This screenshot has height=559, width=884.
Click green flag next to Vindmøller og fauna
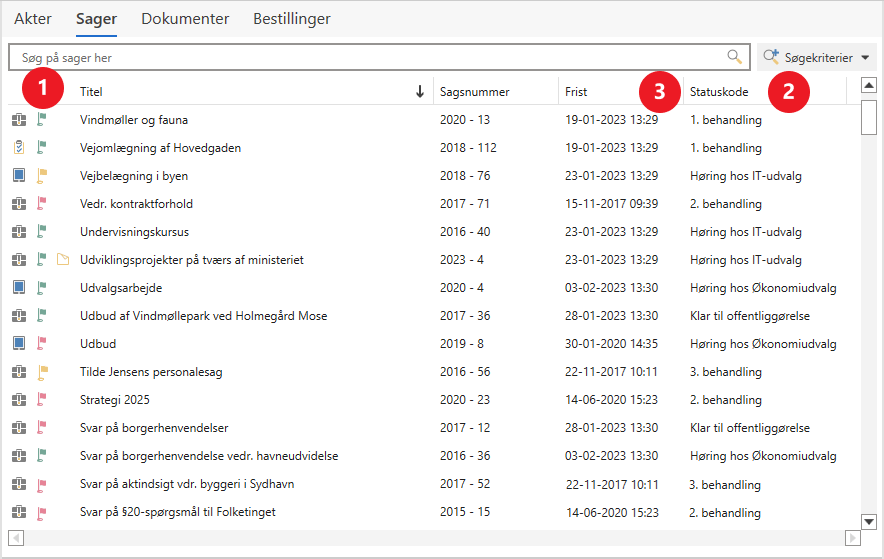[42, 120]
